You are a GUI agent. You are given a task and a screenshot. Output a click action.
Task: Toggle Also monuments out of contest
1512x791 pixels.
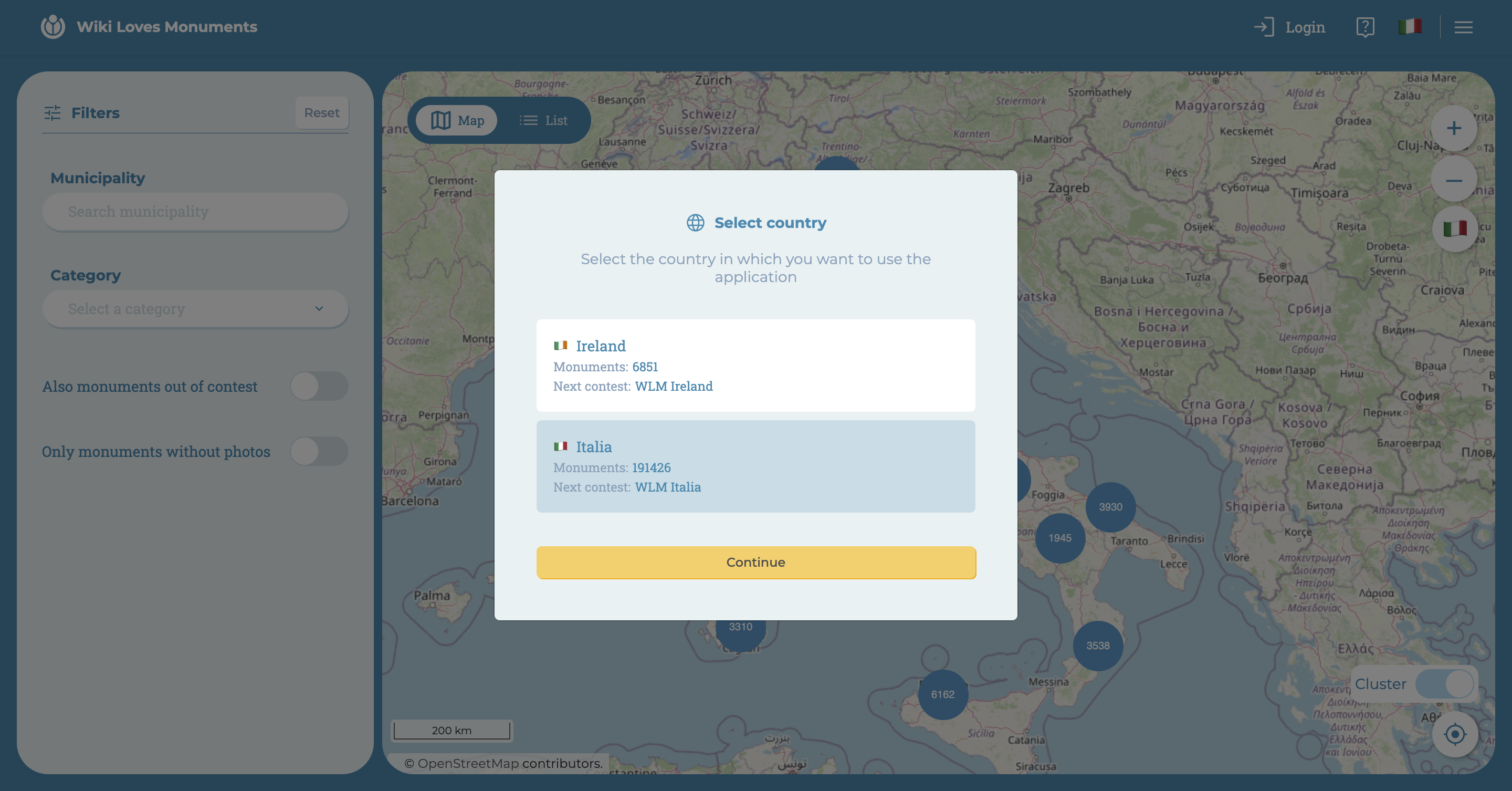click(x=319, y=387)
